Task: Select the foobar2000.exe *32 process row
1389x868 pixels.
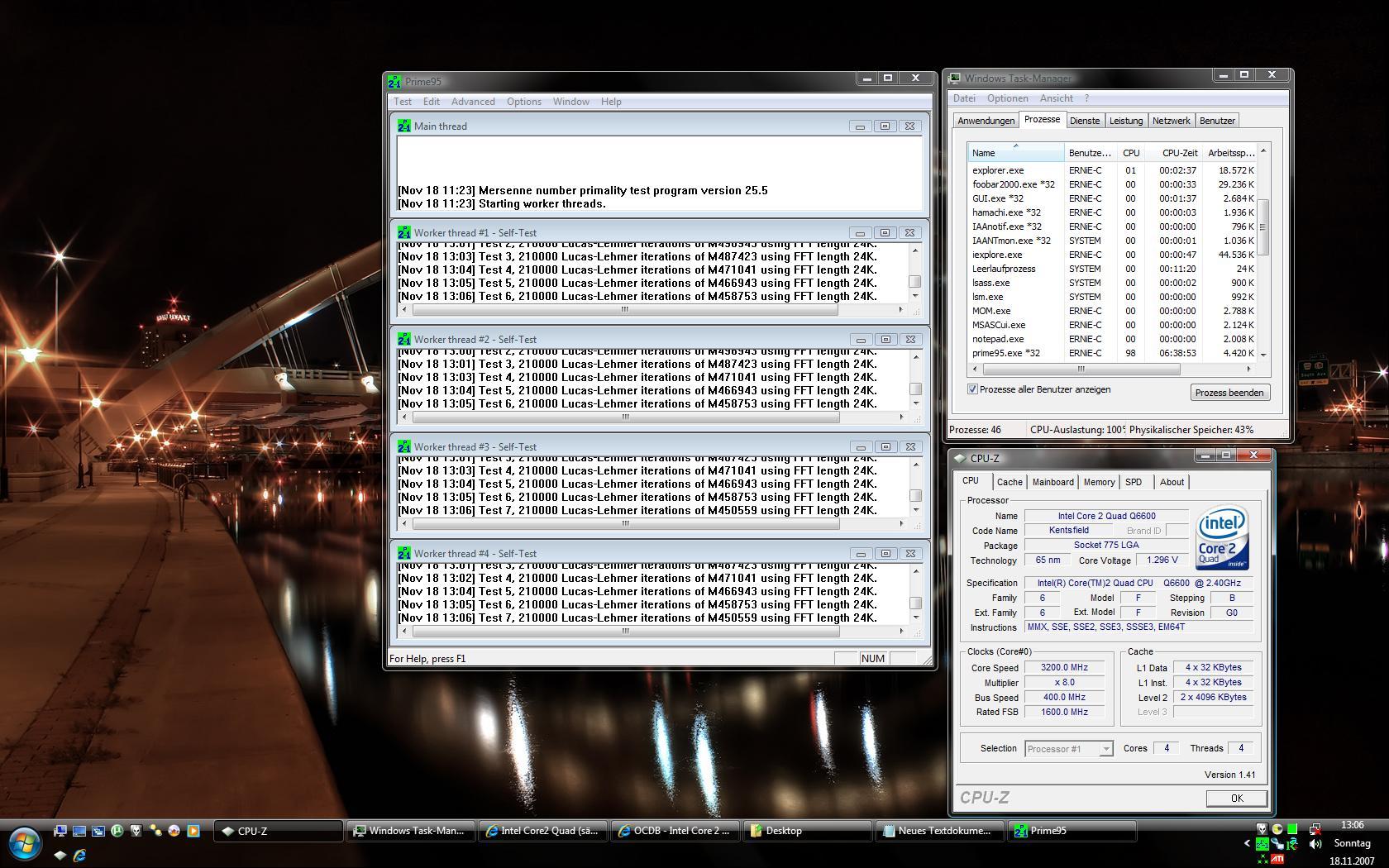Action: (x=1112, y=184)
